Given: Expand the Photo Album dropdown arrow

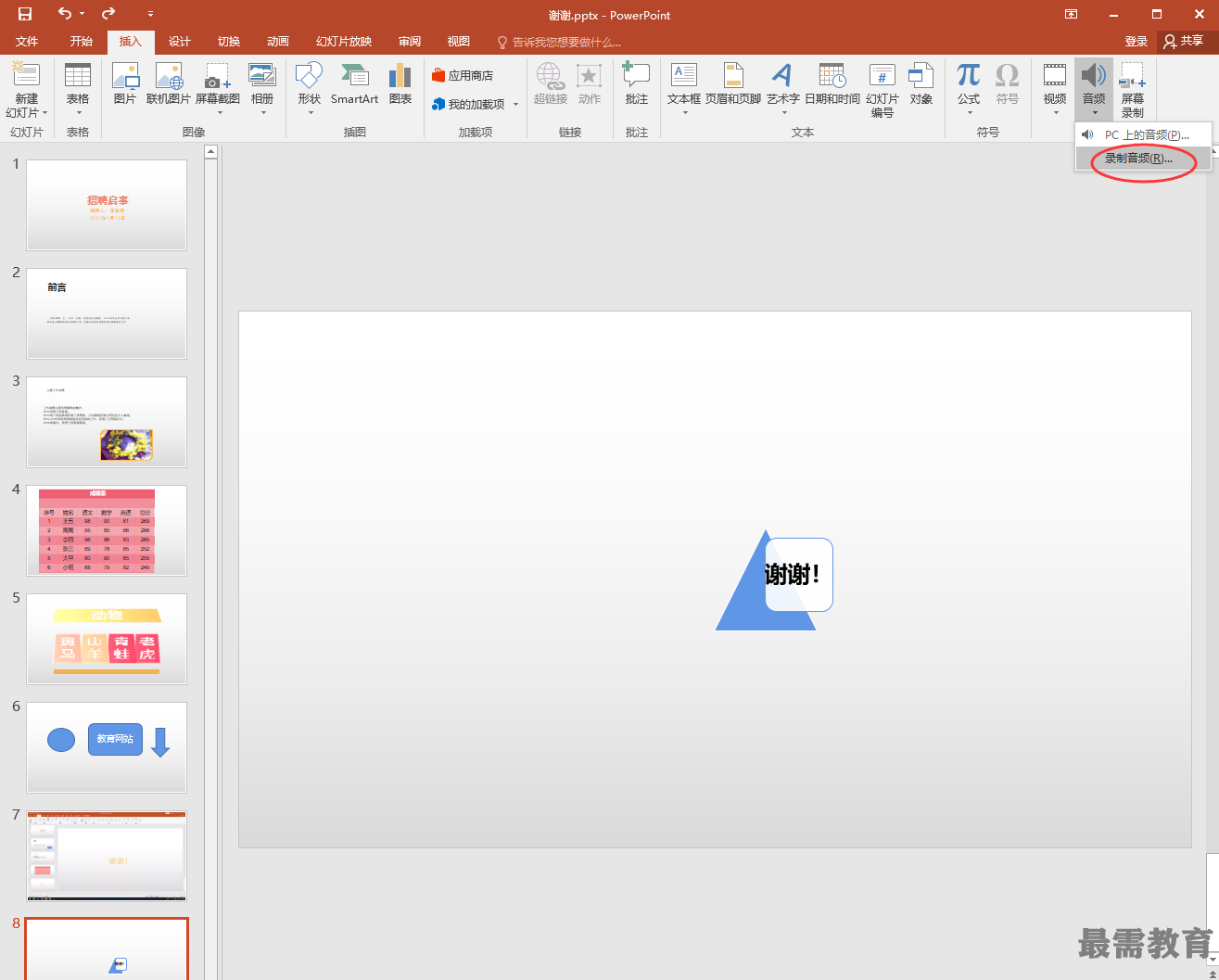Looking at the screenshot, I should 263,113.
